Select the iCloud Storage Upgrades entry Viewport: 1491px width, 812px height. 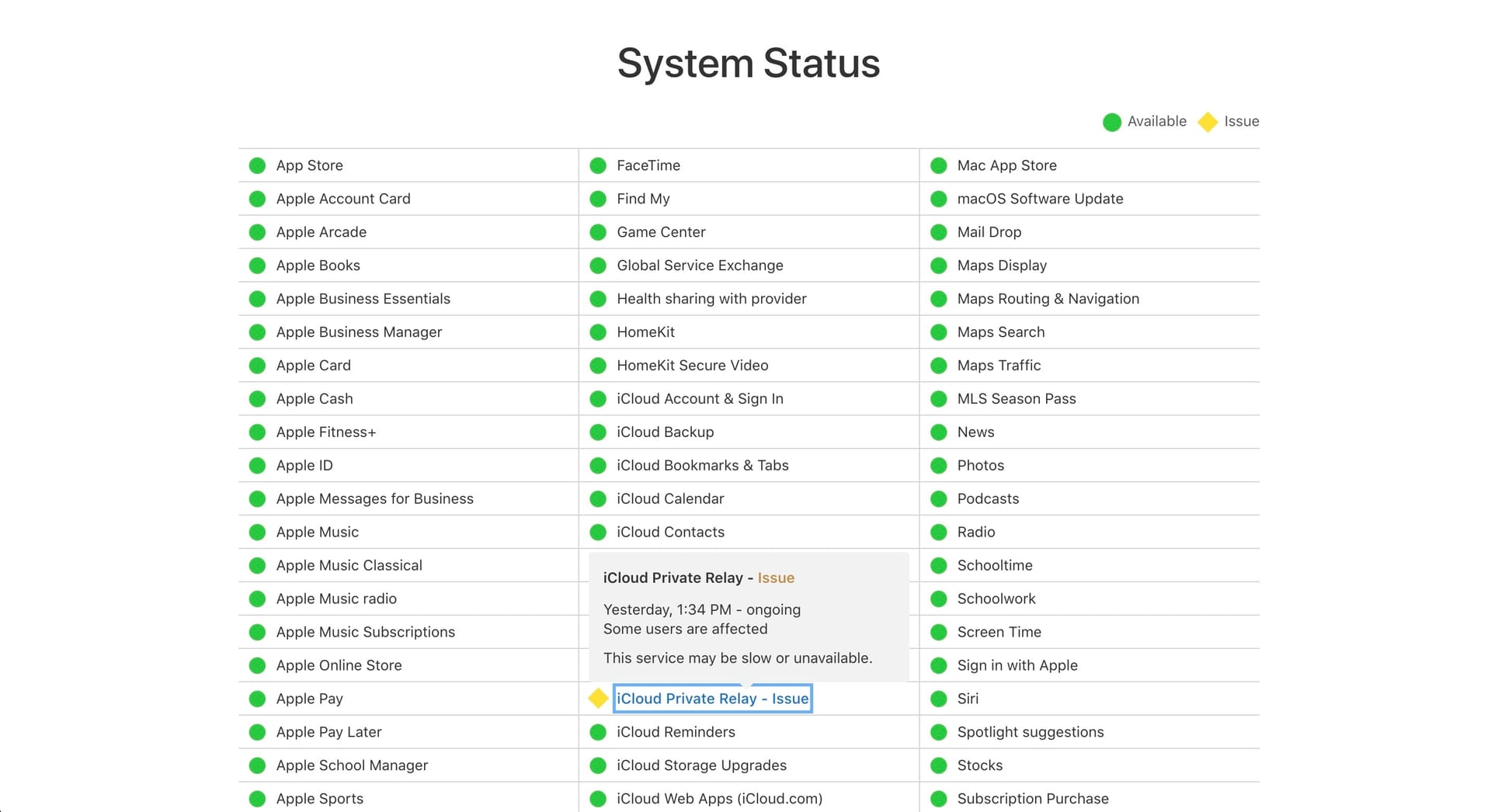point(702,765)
